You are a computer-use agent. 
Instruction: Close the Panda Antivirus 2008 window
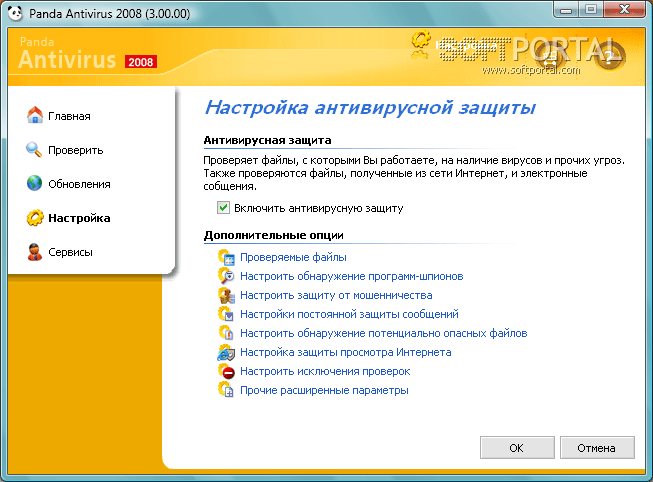624,10
